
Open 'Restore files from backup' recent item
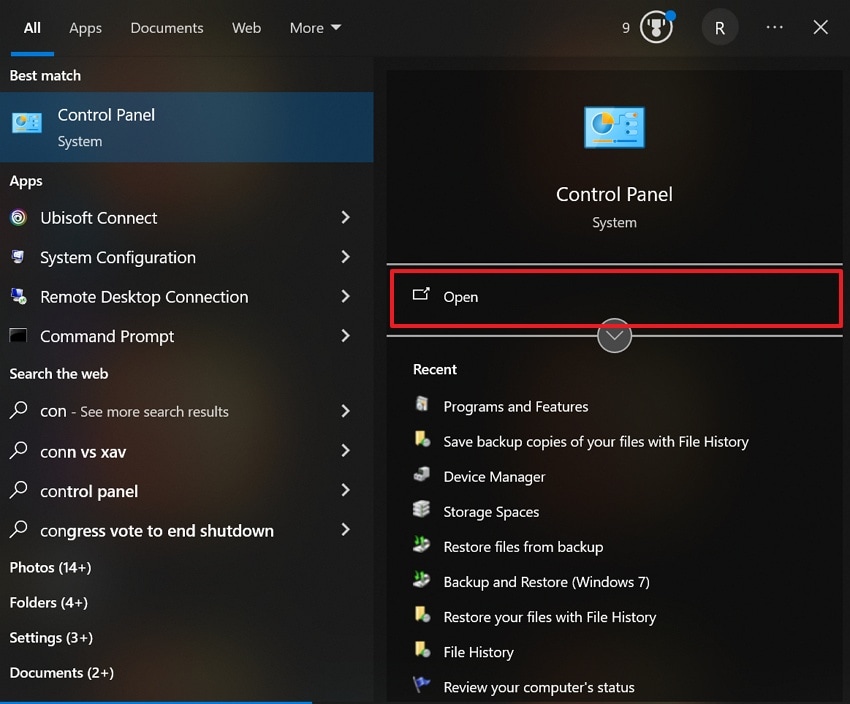(523, 547)
